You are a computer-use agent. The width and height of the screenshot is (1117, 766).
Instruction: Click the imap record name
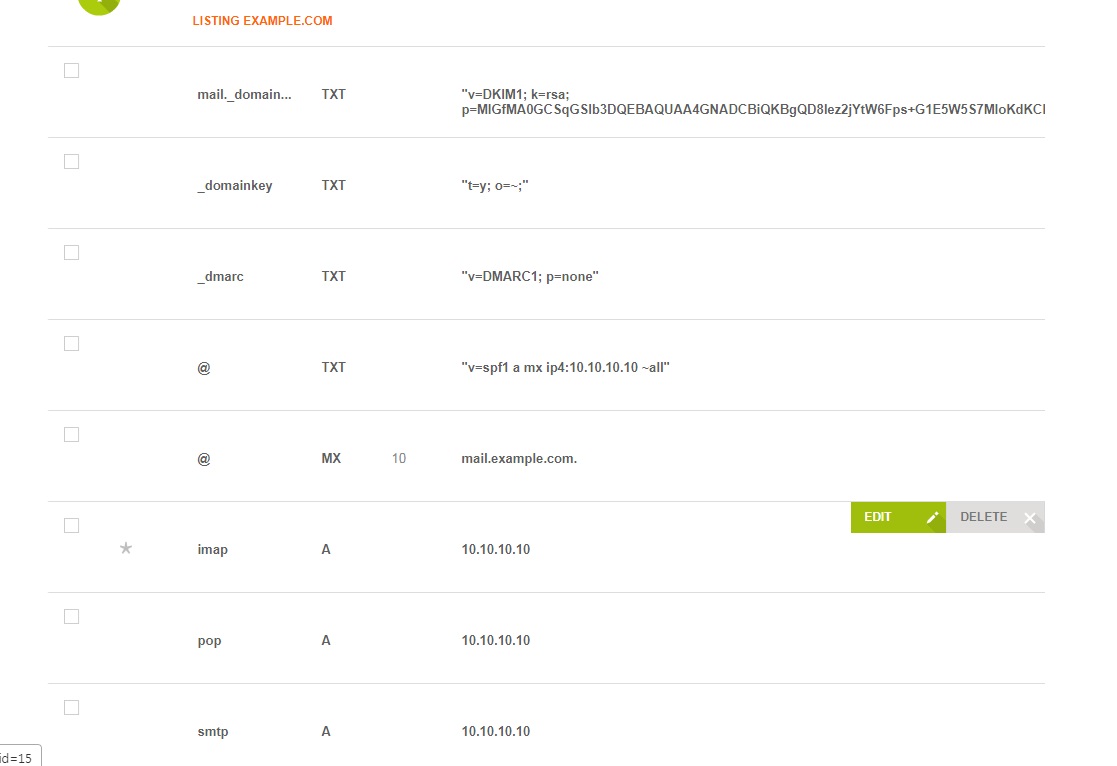click(212, 550)
